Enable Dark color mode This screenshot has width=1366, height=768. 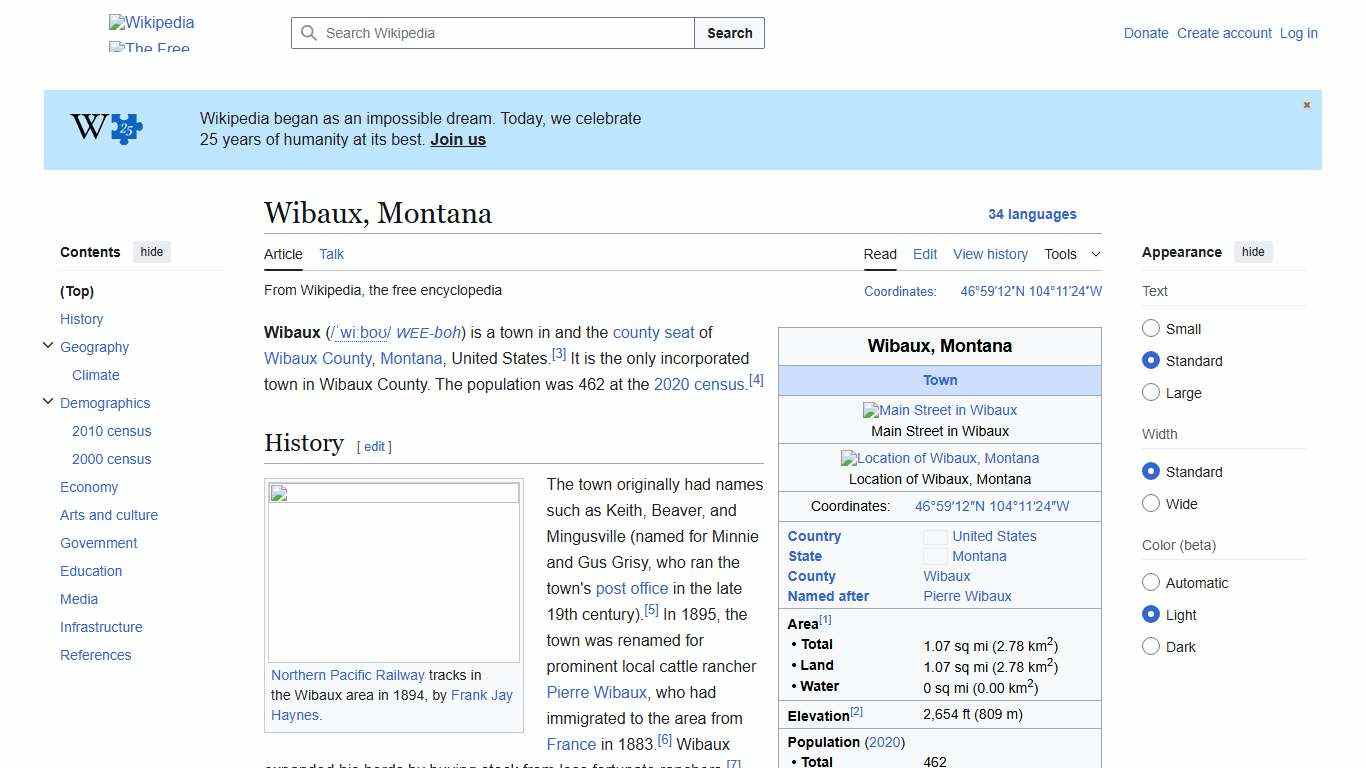tap(1151, 646)
